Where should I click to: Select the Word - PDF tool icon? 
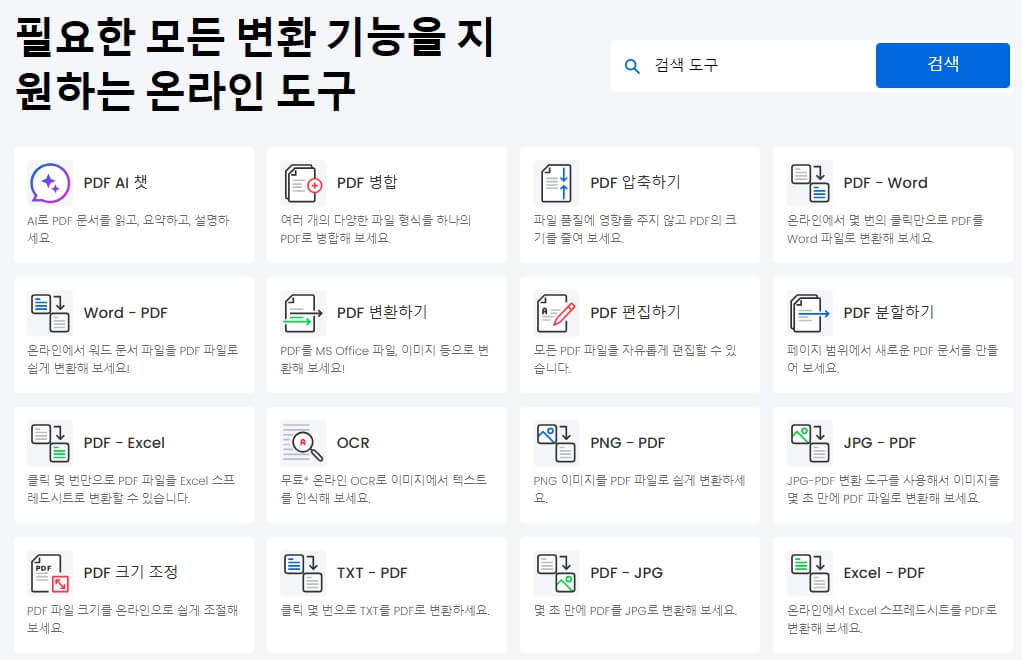click(47, 313)
